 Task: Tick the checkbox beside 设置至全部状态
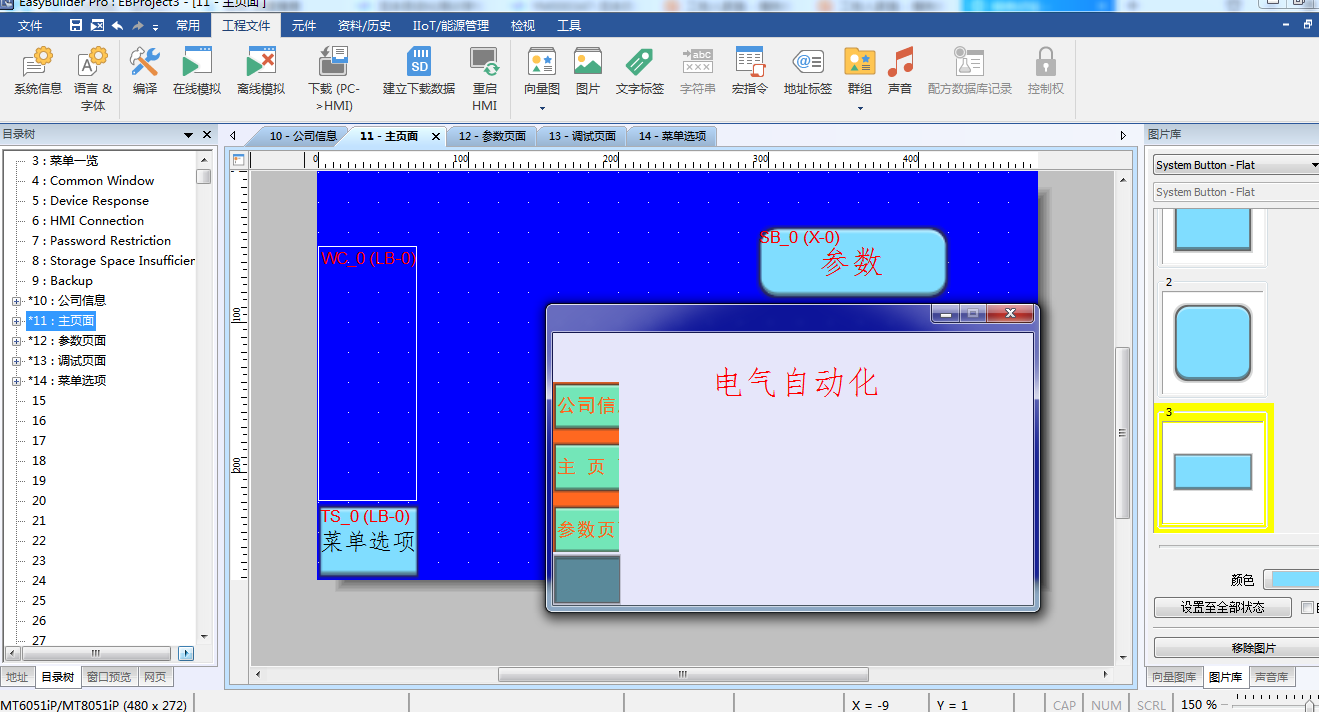tap(1307, 607)
